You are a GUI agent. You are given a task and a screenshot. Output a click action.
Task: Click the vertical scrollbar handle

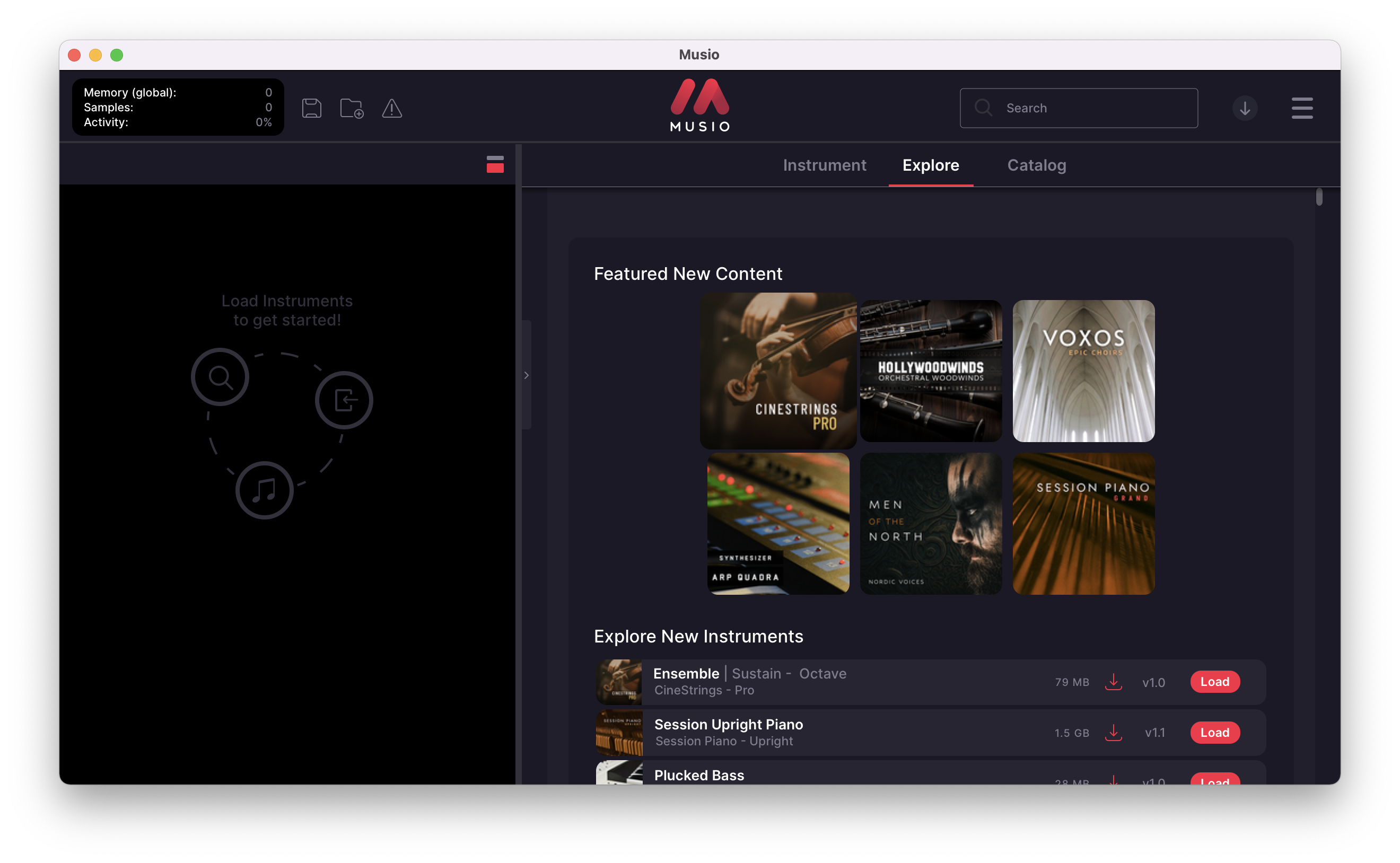[x=1319, y=197]
